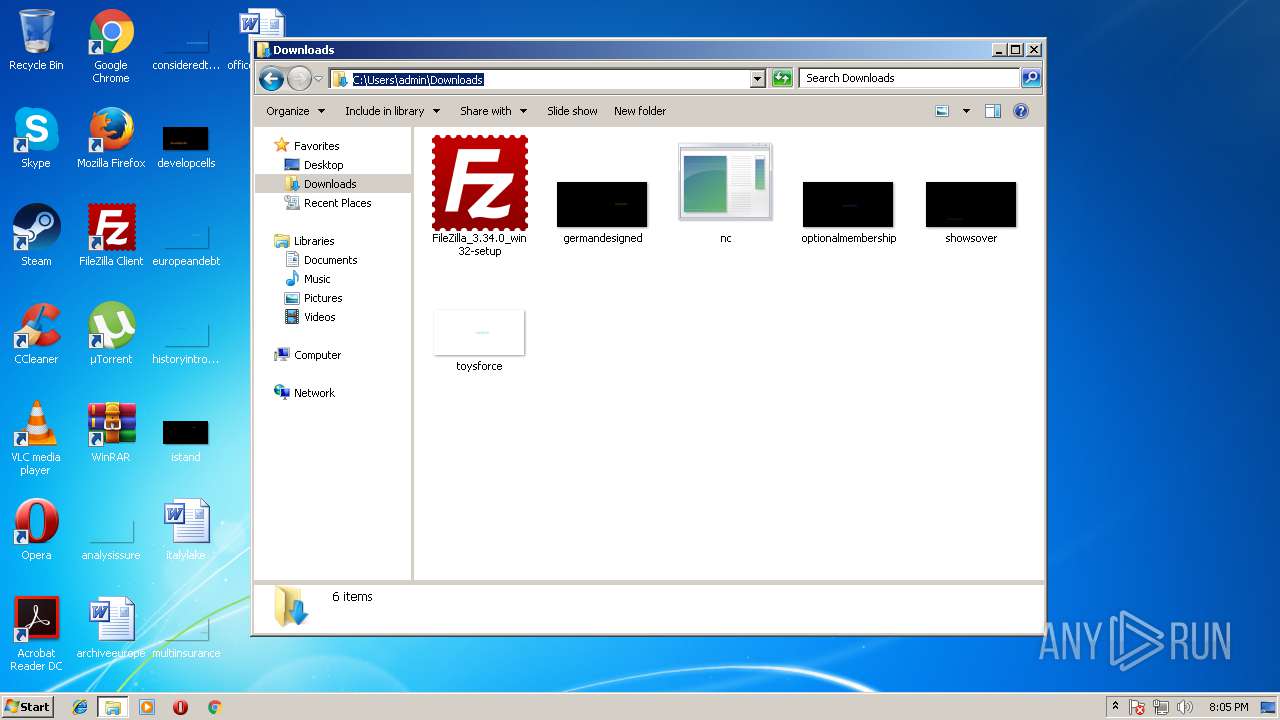Image resolution: width=1280 pixels, height=720 pixels.
Task: Launch Internet Explorer from taskbar
Action: [x=80, y=707]
